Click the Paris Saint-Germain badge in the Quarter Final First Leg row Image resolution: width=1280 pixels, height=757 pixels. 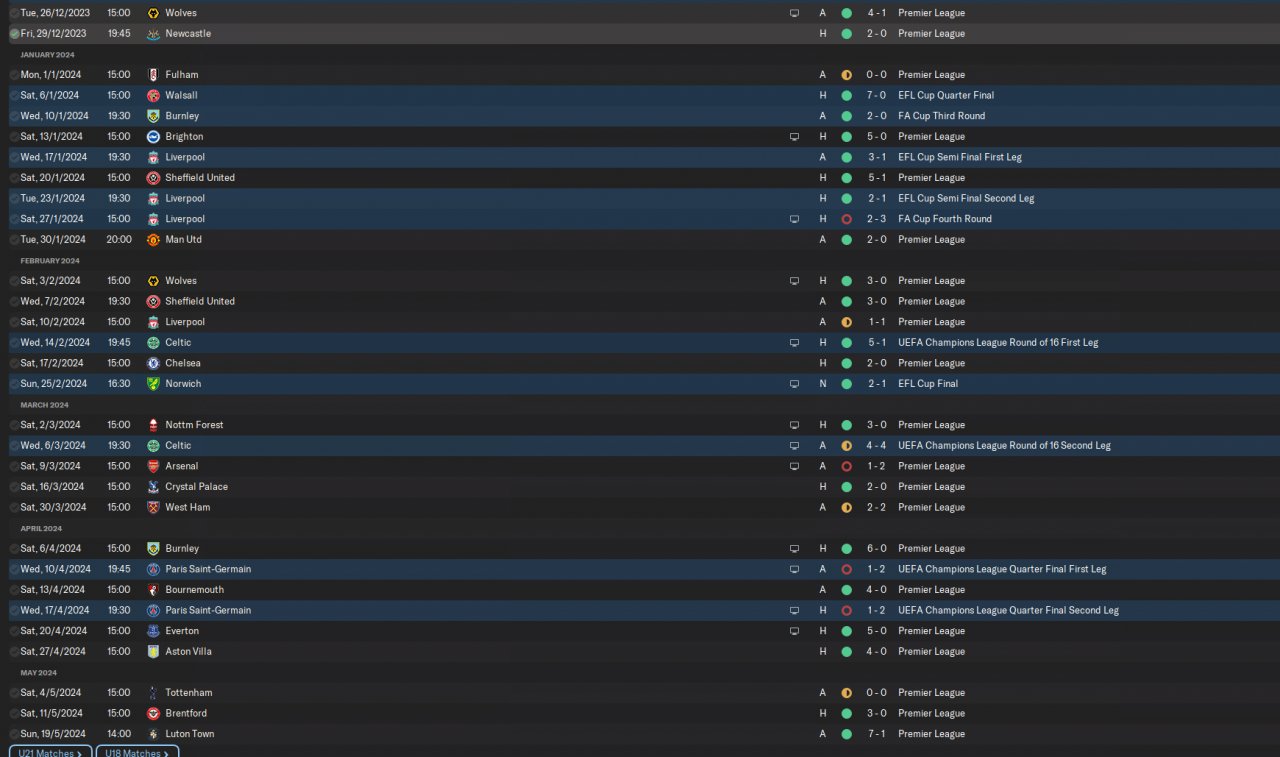[153, 570]
